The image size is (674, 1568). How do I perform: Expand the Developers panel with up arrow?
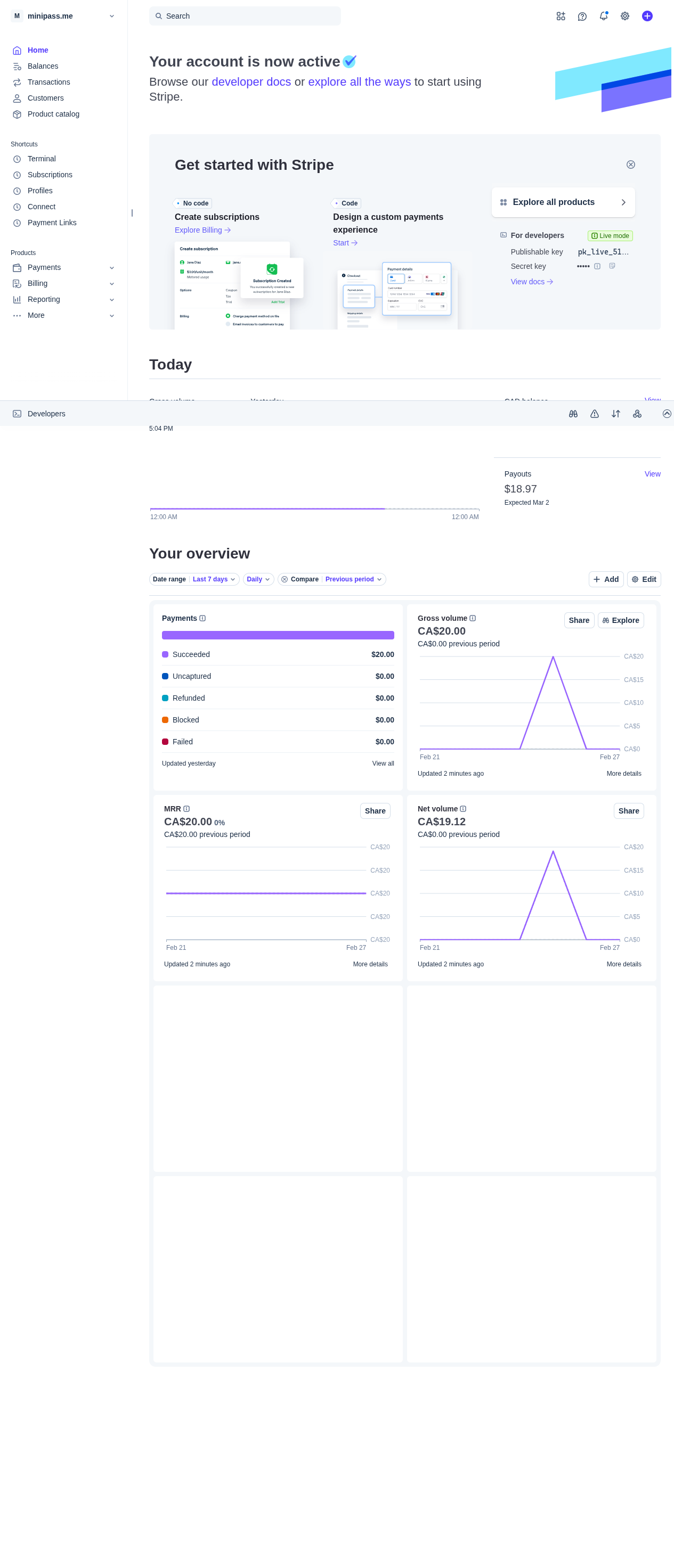(x=666, y=414)
